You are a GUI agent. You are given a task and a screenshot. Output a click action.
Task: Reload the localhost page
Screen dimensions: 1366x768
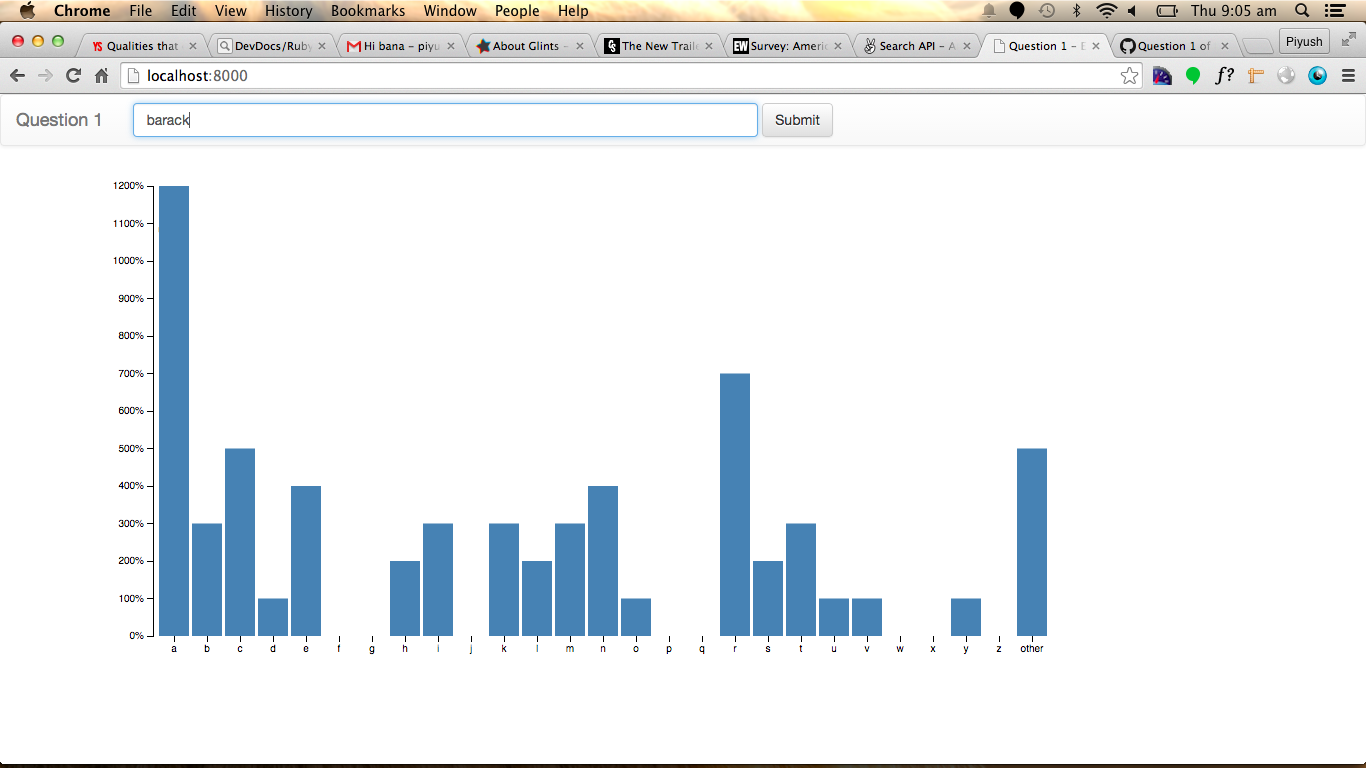click(x=73, y=76)
